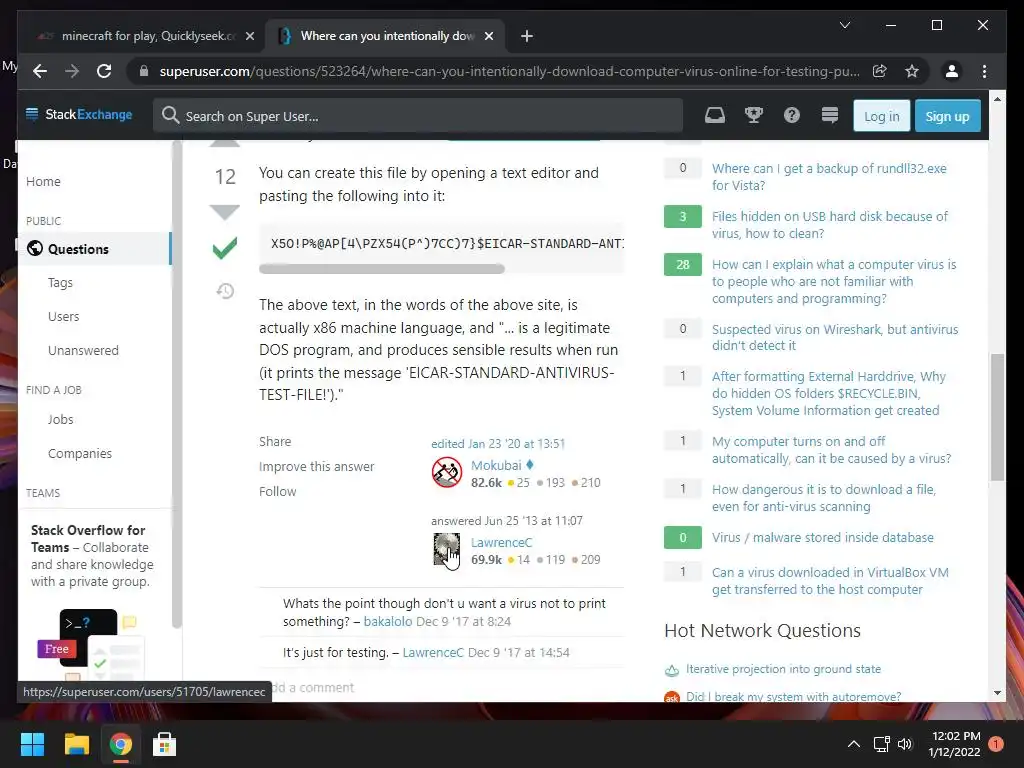Go to Home in left sidebar
This screenshot has height=768, width=1024.
click(43, 182)
